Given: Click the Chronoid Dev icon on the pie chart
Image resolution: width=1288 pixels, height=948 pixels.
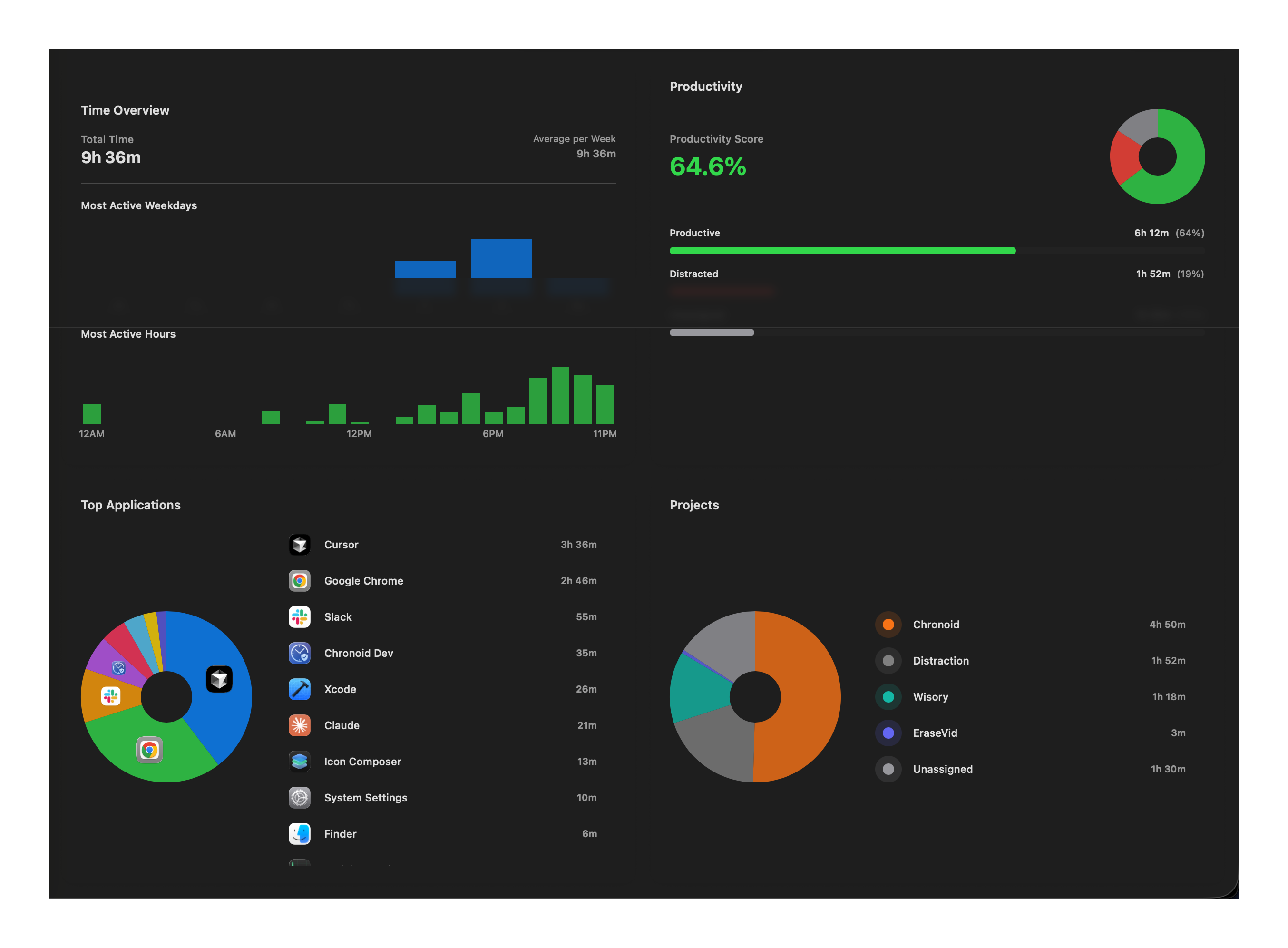Looking at the screenshot, I should 118,668.
